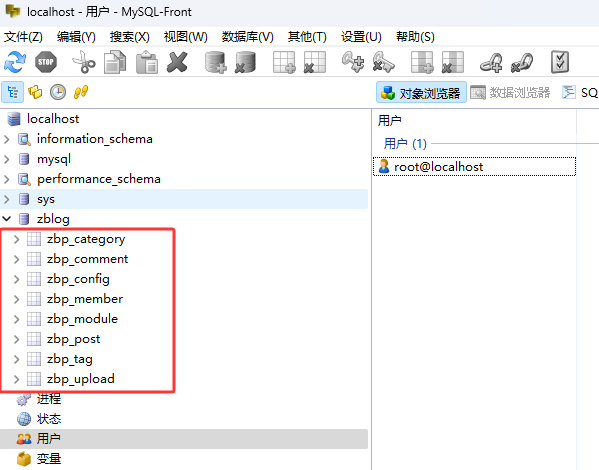The height and width of the screenshot is (470, 599).
Task: Click the copy pages icon
Action: (115, 62)
